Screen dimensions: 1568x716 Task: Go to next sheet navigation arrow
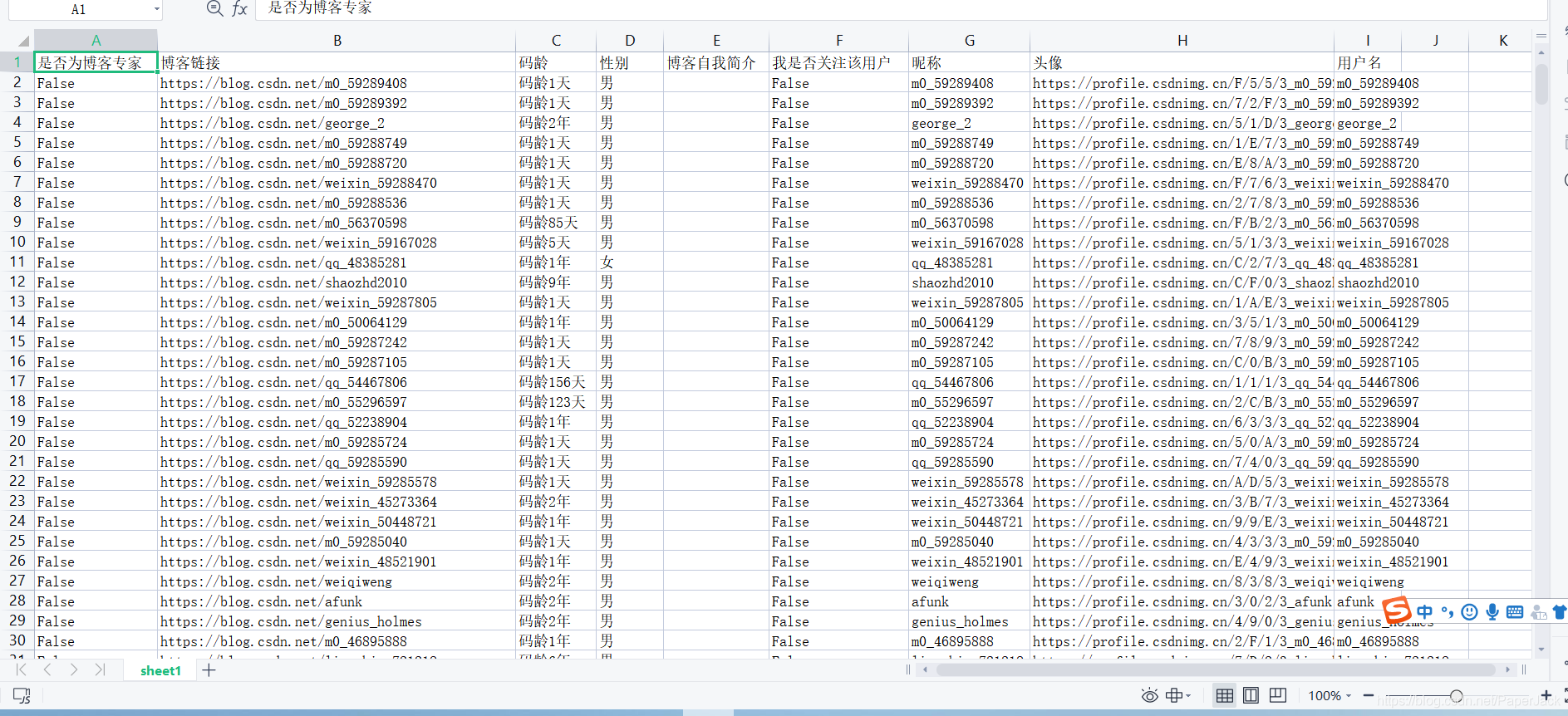(x=74, y=669)
